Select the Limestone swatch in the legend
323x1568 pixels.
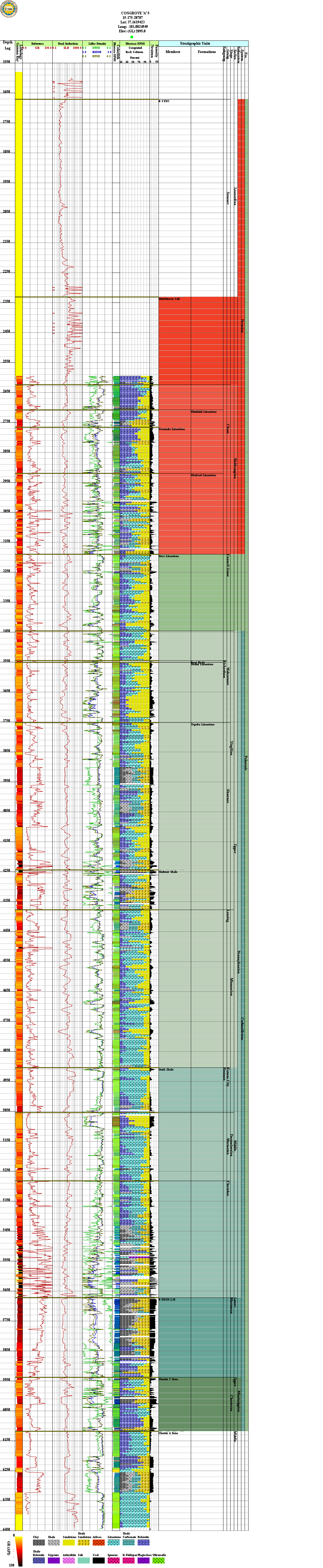(114, 1543)
